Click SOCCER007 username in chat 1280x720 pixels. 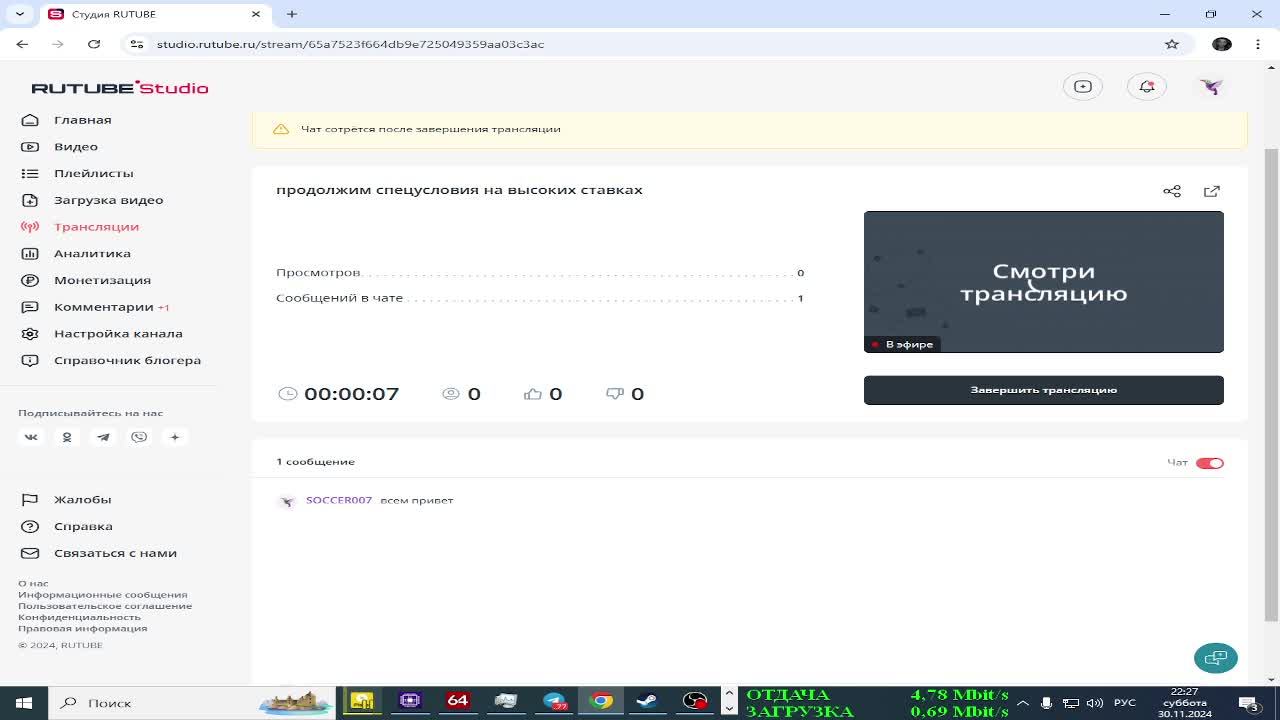pos(339,500)
